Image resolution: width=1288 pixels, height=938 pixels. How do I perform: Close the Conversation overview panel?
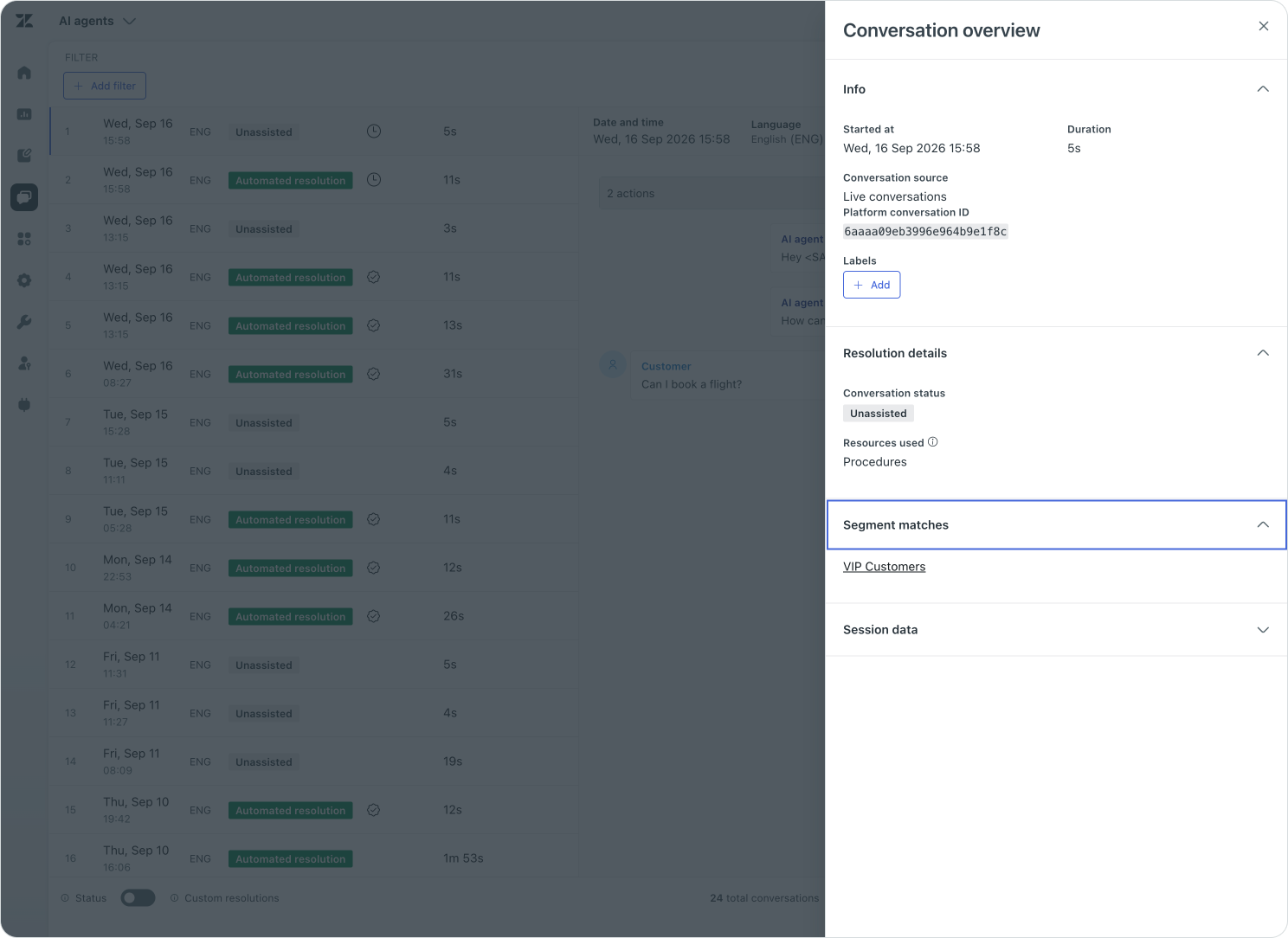pos(1264,26)
